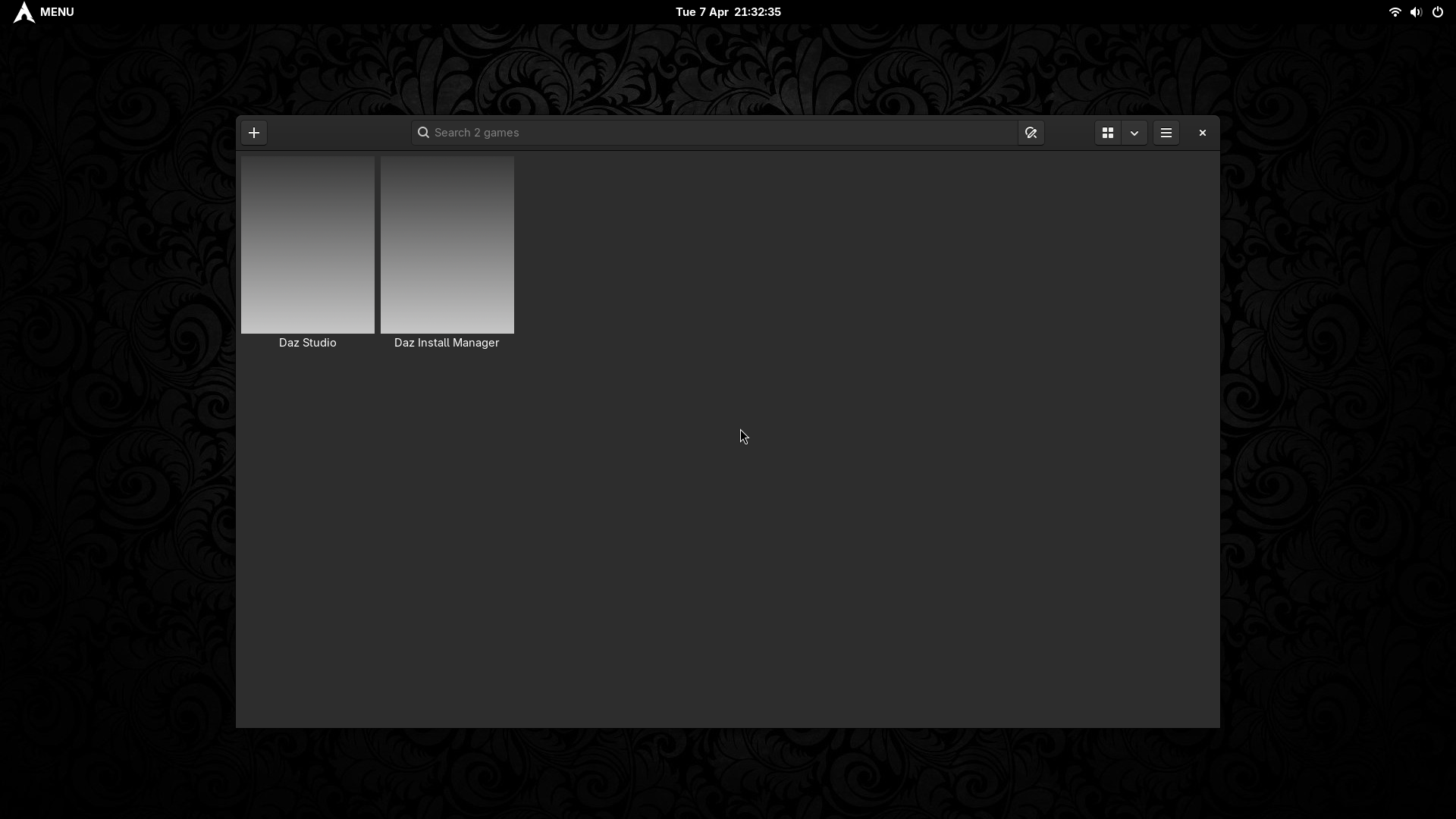Click the magnifier icon in search field
Screen dimensions: 1456x819
[423, 133]
